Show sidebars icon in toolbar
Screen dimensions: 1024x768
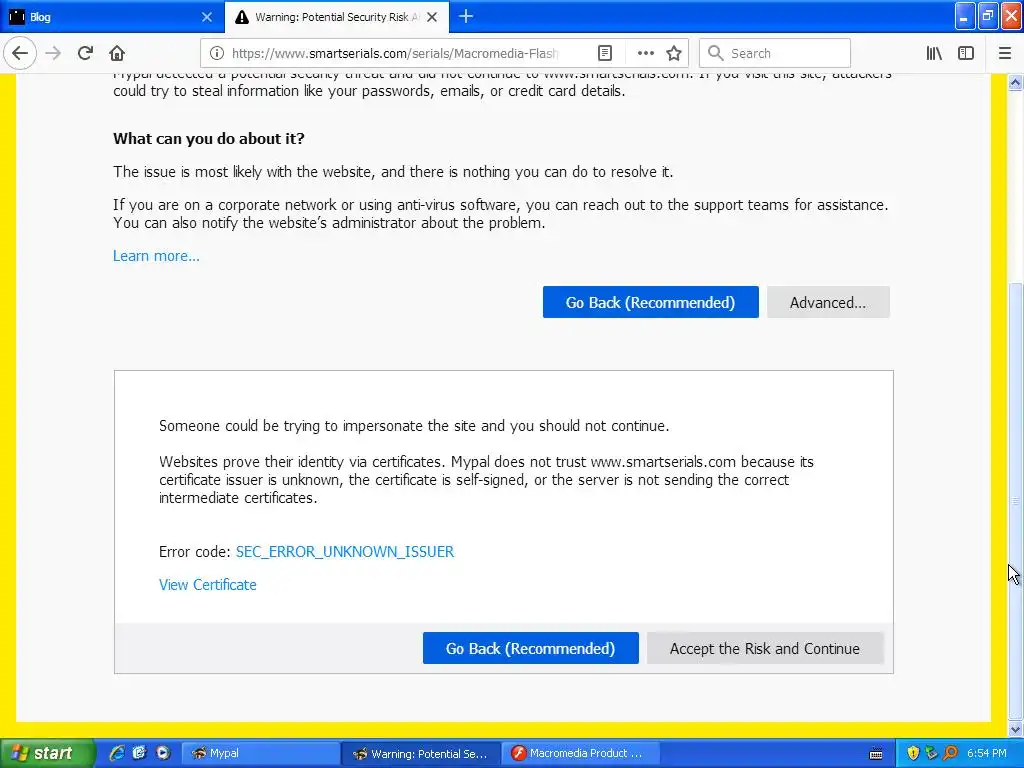coord(966,54)
